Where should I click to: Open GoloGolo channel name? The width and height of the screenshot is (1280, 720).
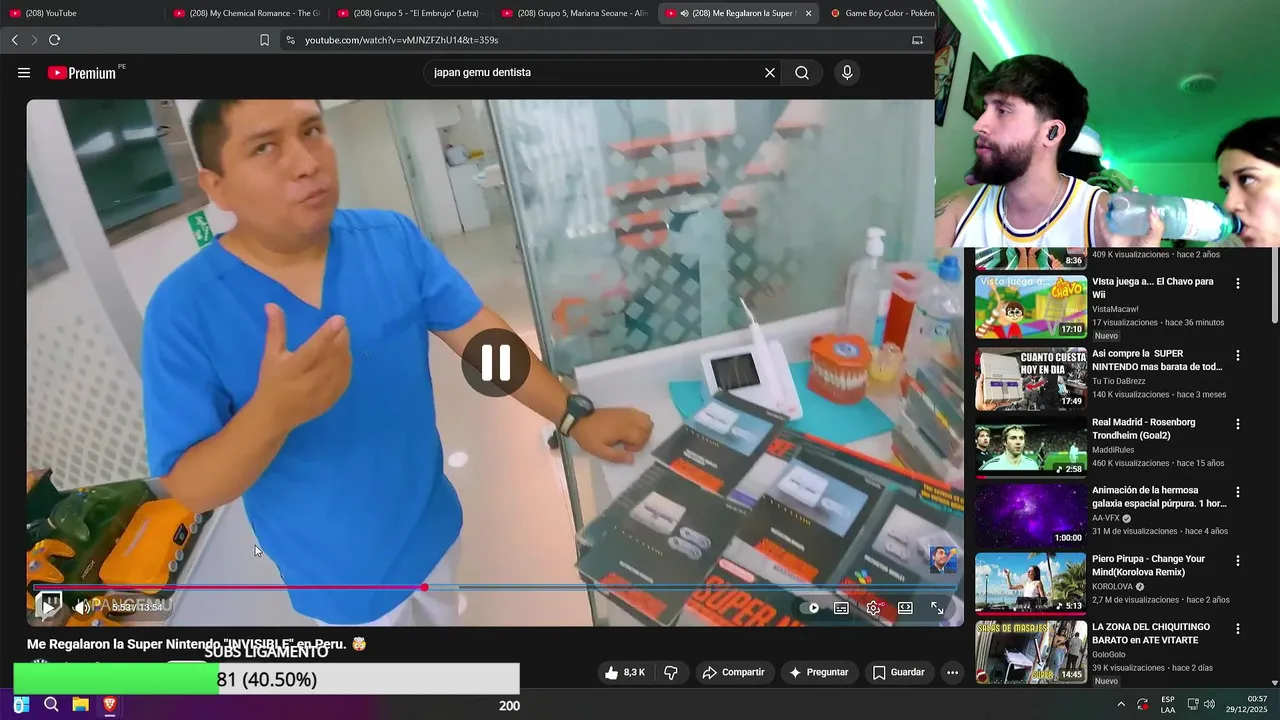(1109, 655)
